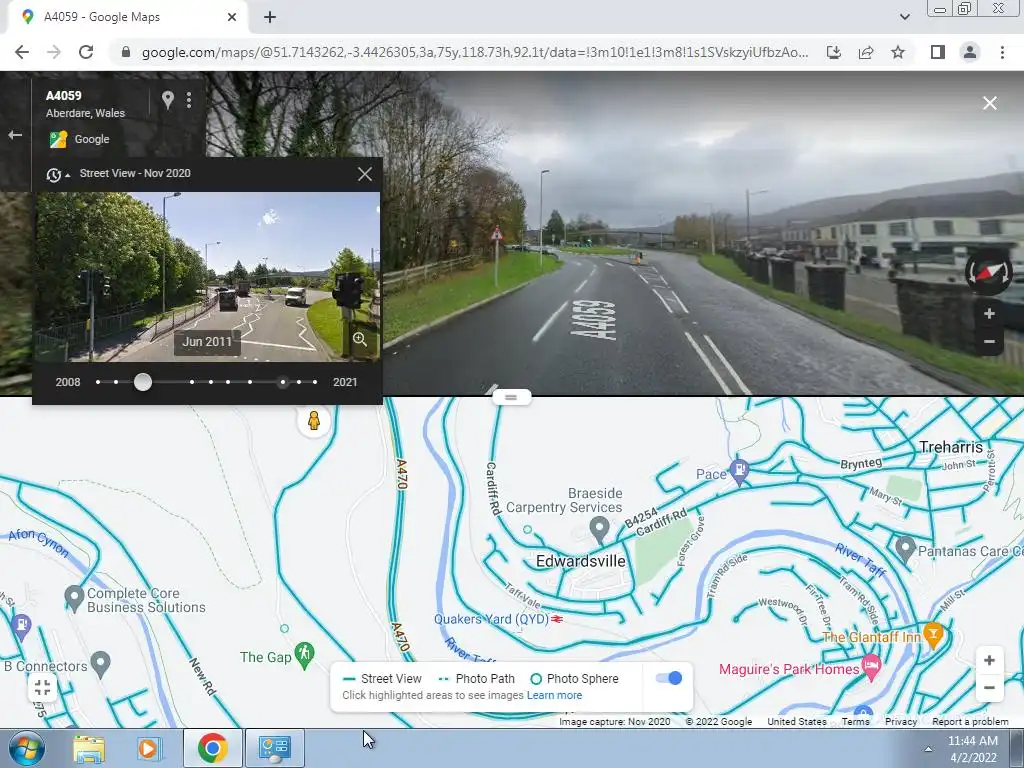Zoom out on the Street View image

[x=989, y=342]
